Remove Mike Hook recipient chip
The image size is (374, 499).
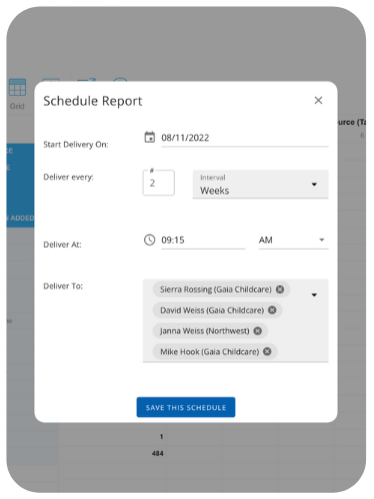pos(267,351)
